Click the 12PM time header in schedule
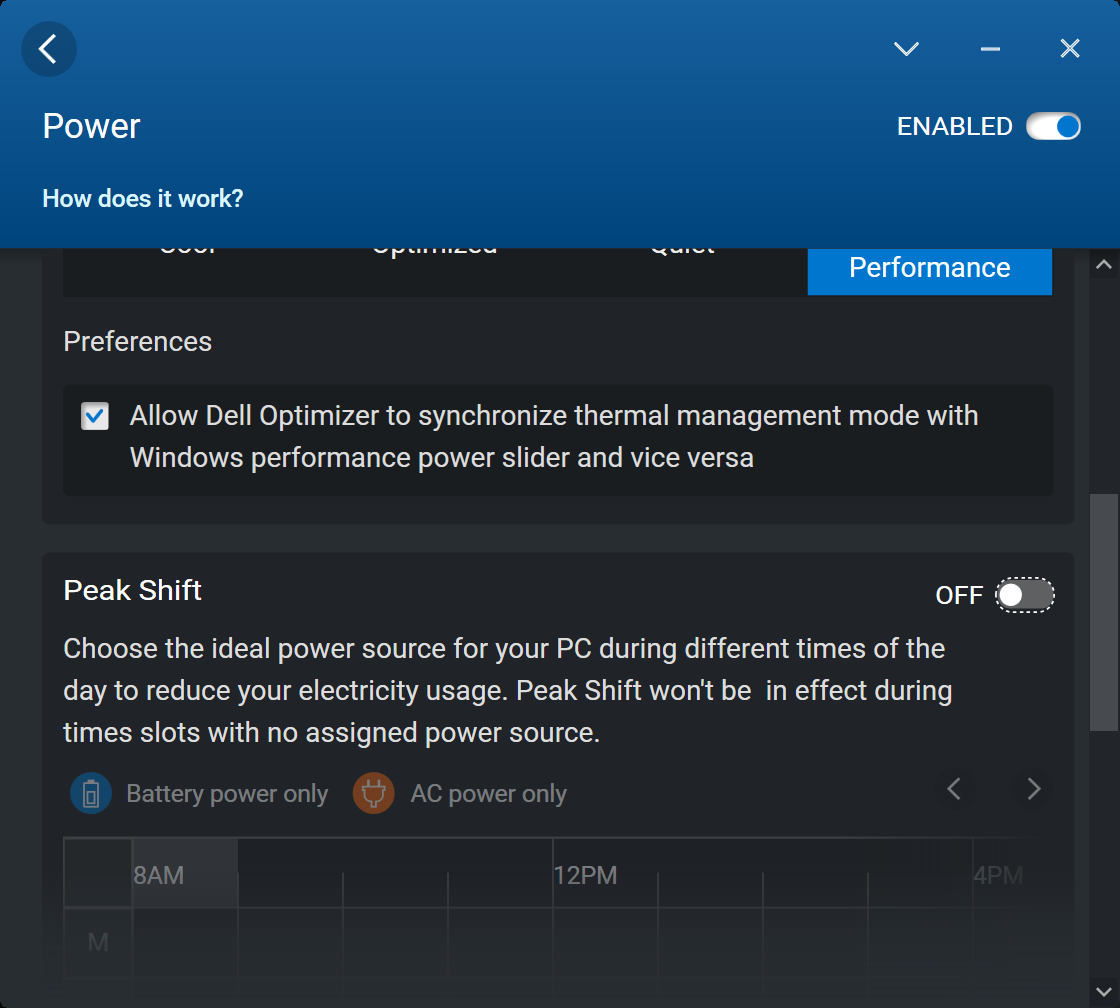 (x=585, y=876)
